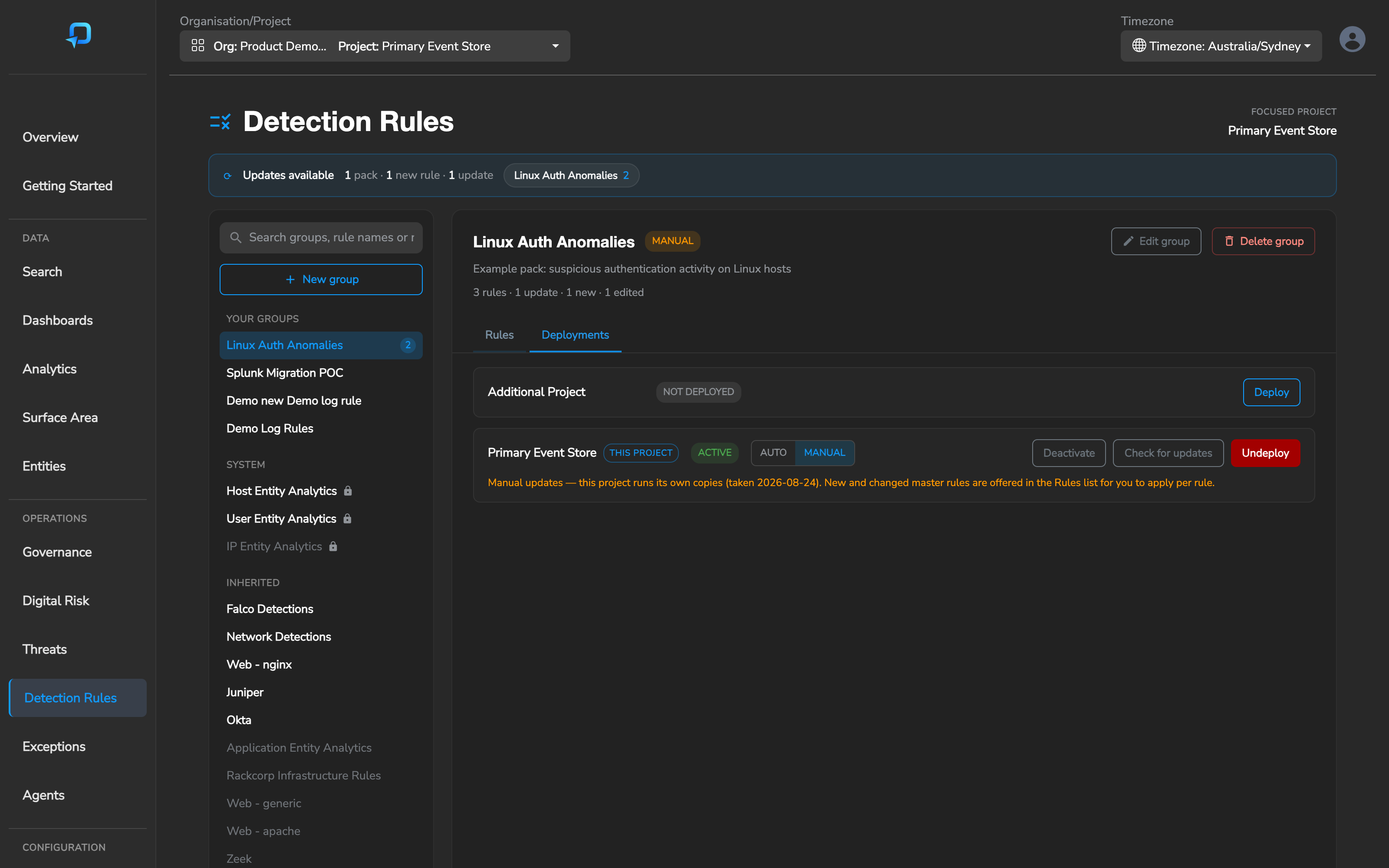Select the Demo new Demo log rule group
1389x868 pixels.
pyautogui.click(x=321, y=401)
